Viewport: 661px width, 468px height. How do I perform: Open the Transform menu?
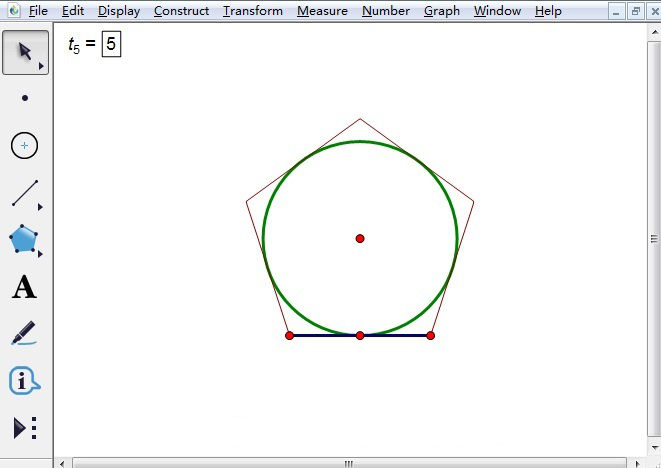pos(253,11)
